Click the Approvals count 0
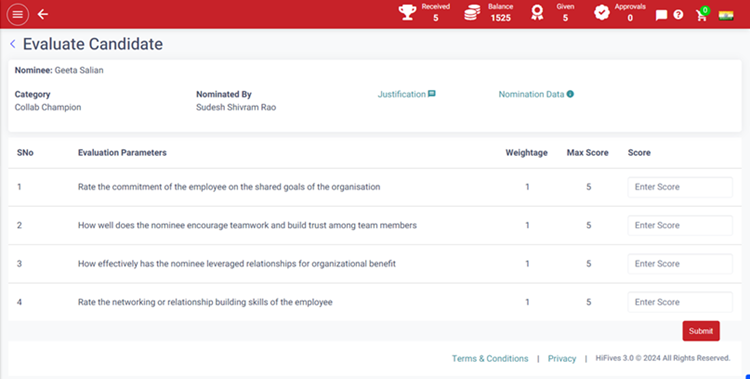 tap(630, 18)
